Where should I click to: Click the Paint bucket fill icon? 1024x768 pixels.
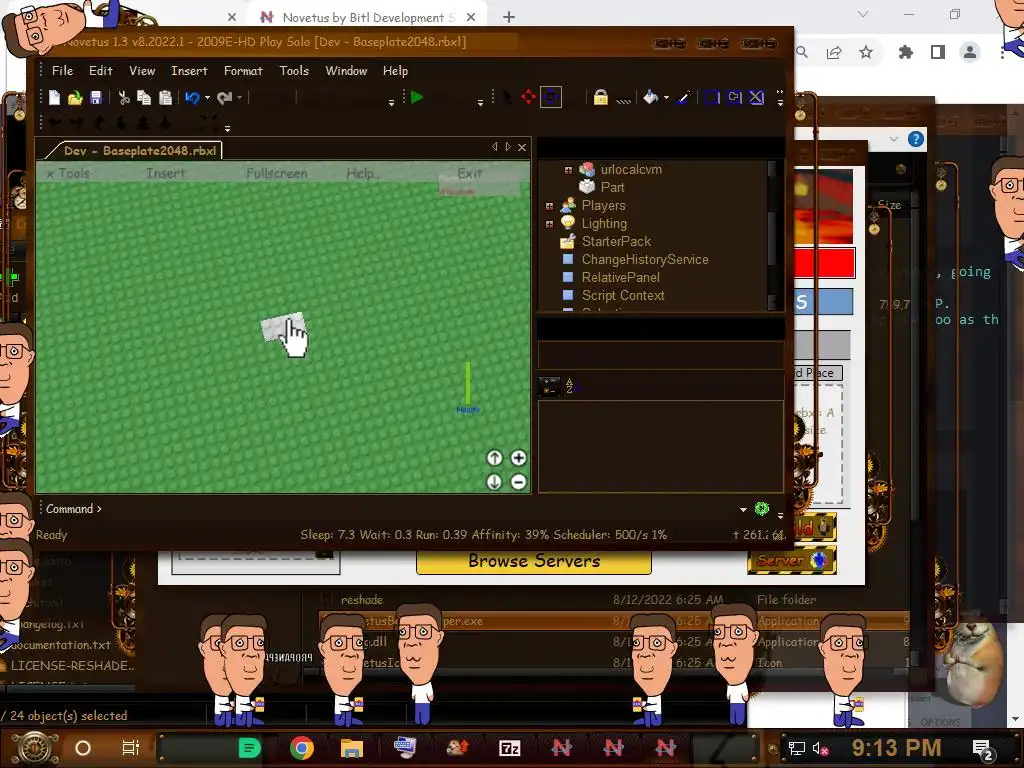pos(650,97)
